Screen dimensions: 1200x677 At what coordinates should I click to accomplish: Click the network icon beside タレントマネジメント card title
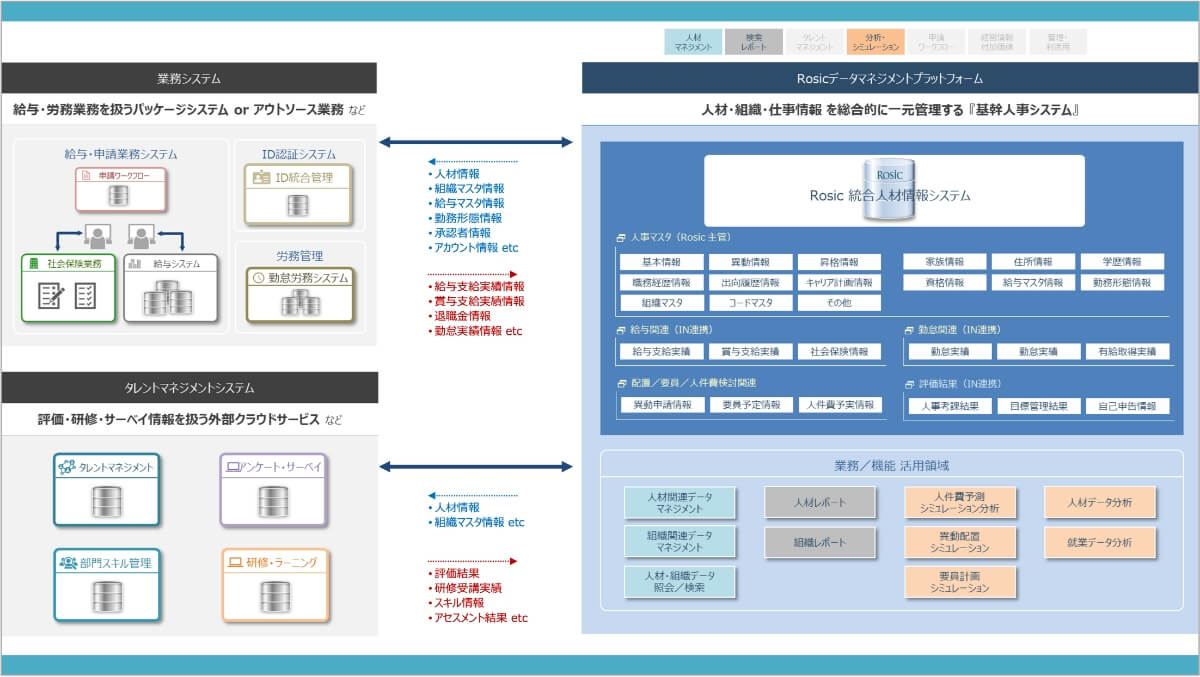click(x=67, y=466)
